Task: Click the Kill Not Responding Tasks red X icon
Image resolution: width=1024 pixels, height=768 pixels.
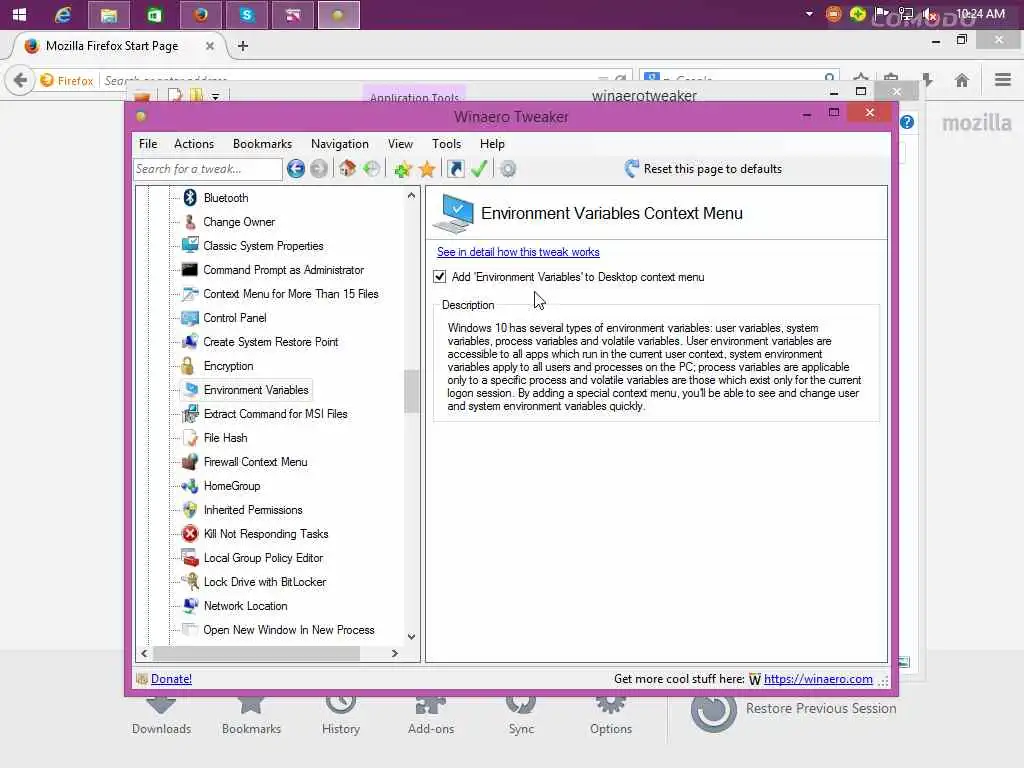Action: coord(190,534)
